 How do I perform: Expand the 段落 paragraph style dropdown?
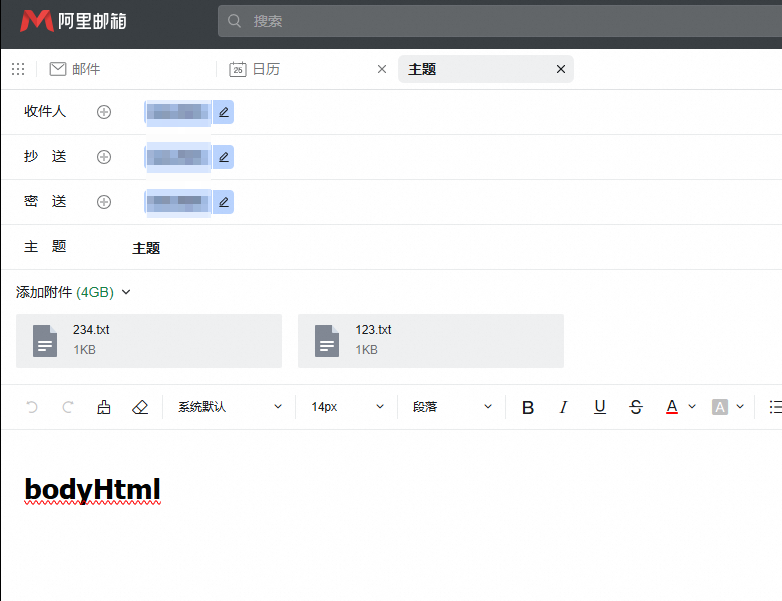452,407
